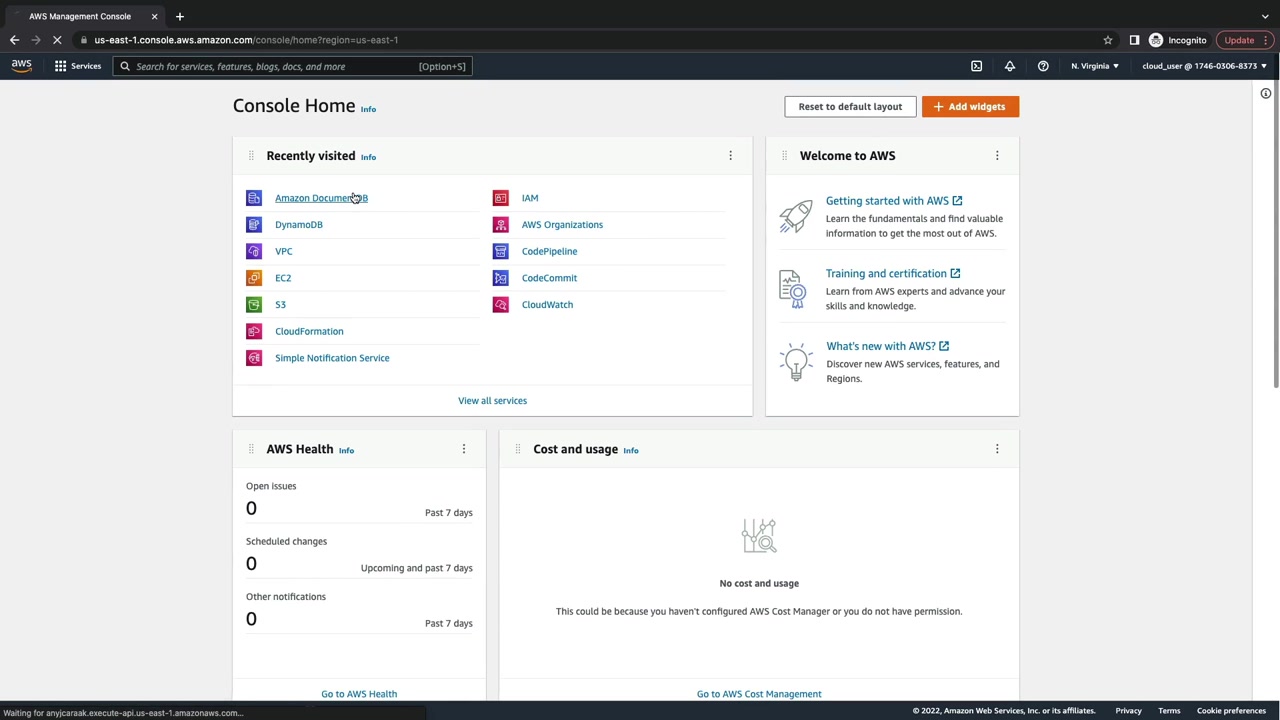
Task: Open the notifications bell
Action: (1009, 66)
